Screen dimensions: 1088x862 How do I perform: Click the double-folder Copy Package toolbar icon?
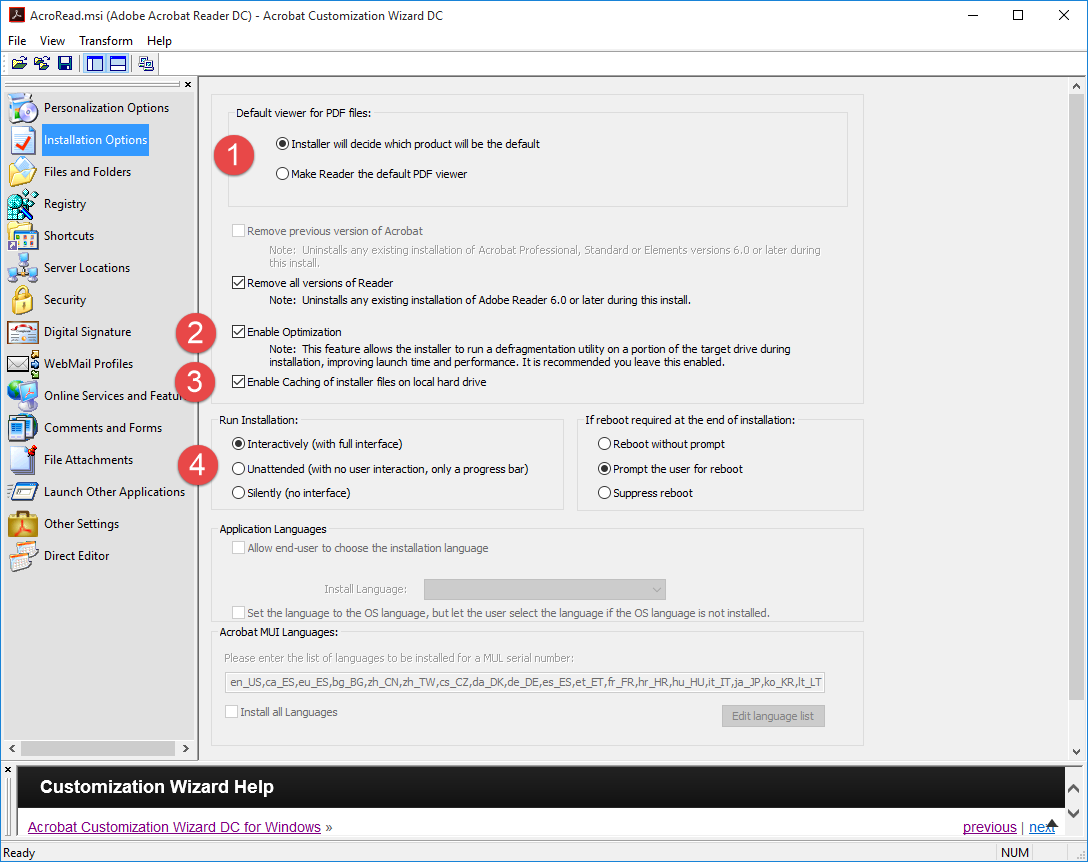pos(42,64)
